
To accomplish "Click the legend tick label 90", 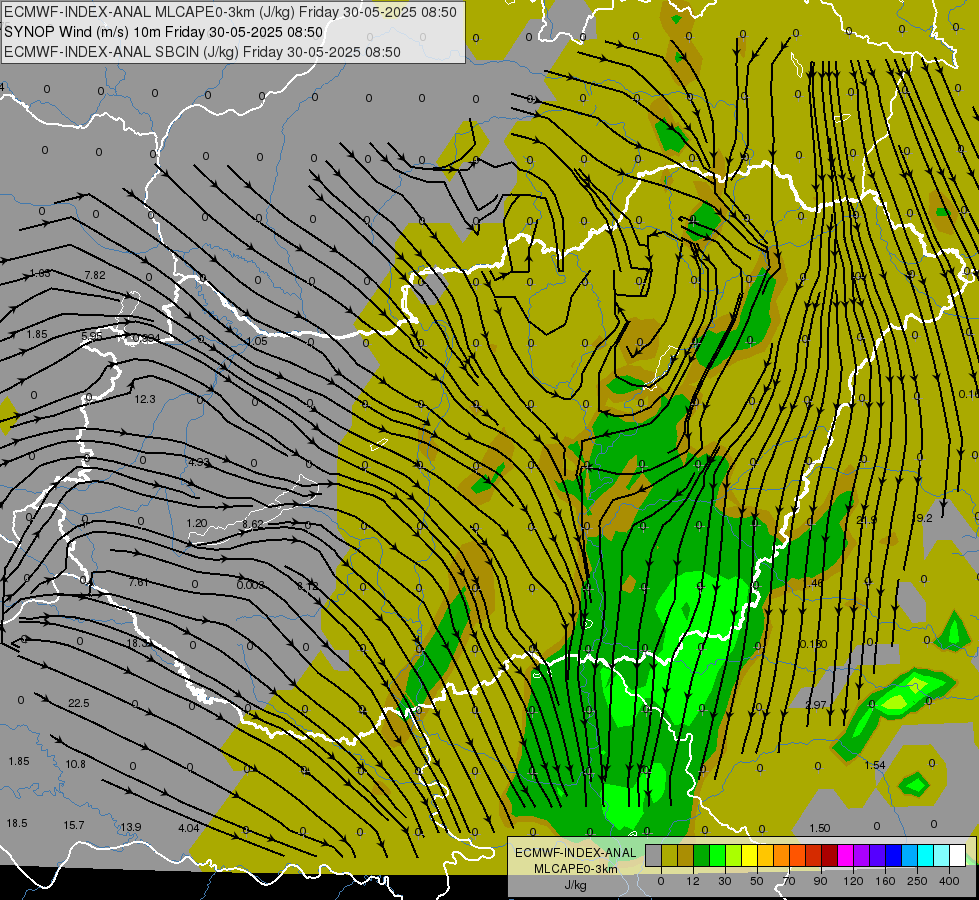I will 820,881.
